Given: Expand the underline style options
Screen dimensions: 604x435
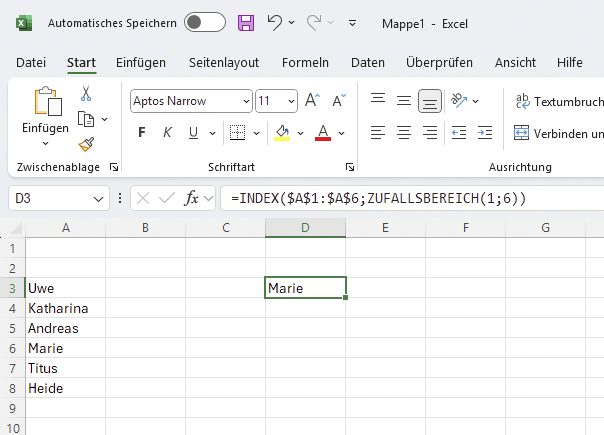Looking at the screenshot, I should [212, 133].
